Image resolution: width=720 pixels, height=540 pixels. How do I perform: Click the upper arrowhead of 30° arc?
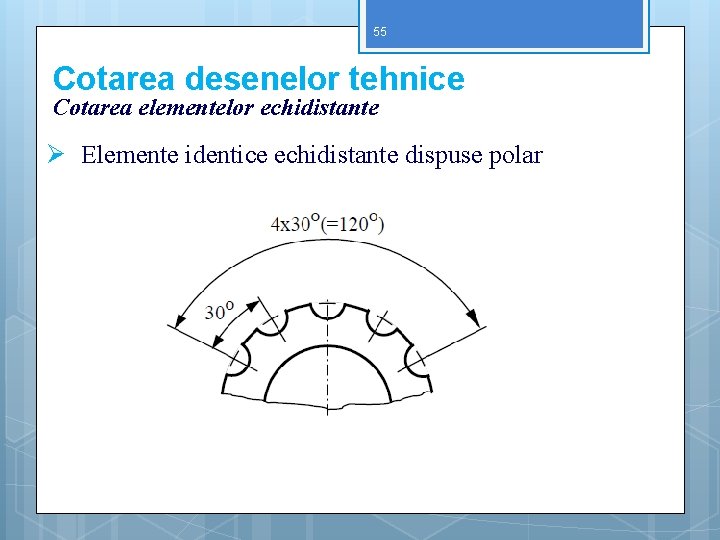(x=253, y=306)
